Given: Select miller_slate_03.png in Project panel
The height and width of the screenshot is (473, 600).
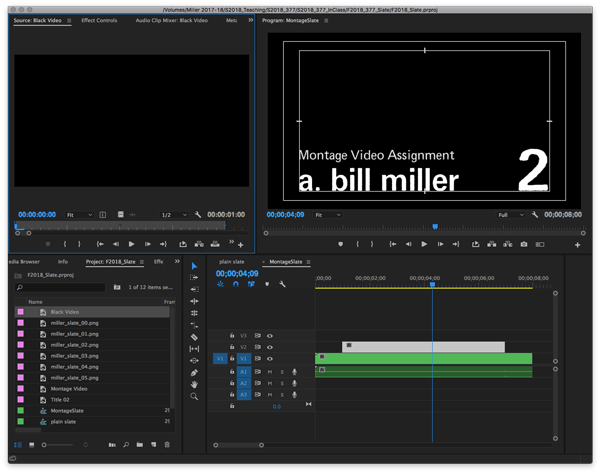Looking at the screenshot, I should 92,356.
